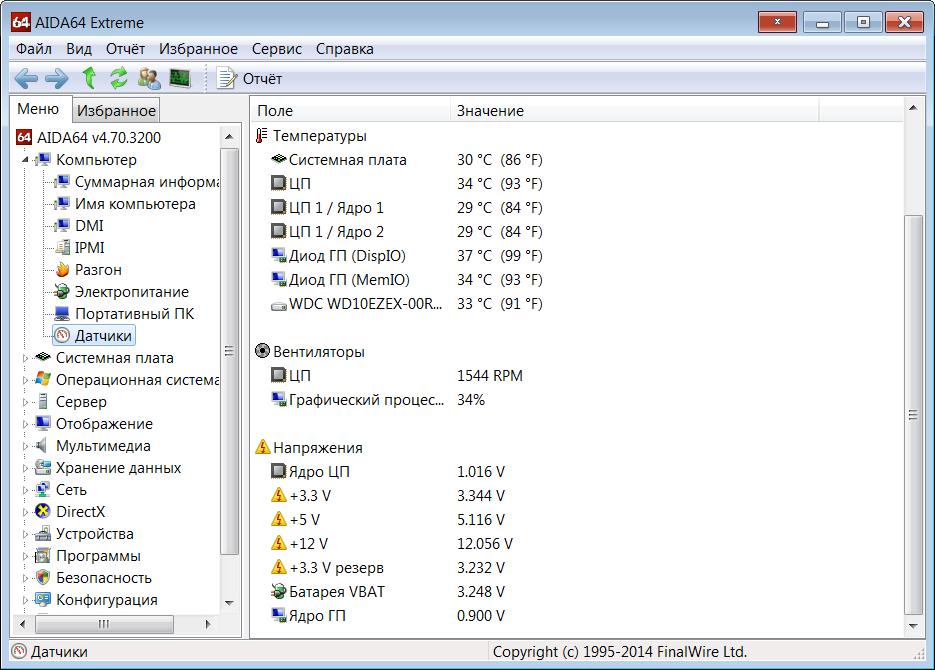Select the Электропитание tree item
This screenshot has width=935, height=670.
(x=131, y=292)
